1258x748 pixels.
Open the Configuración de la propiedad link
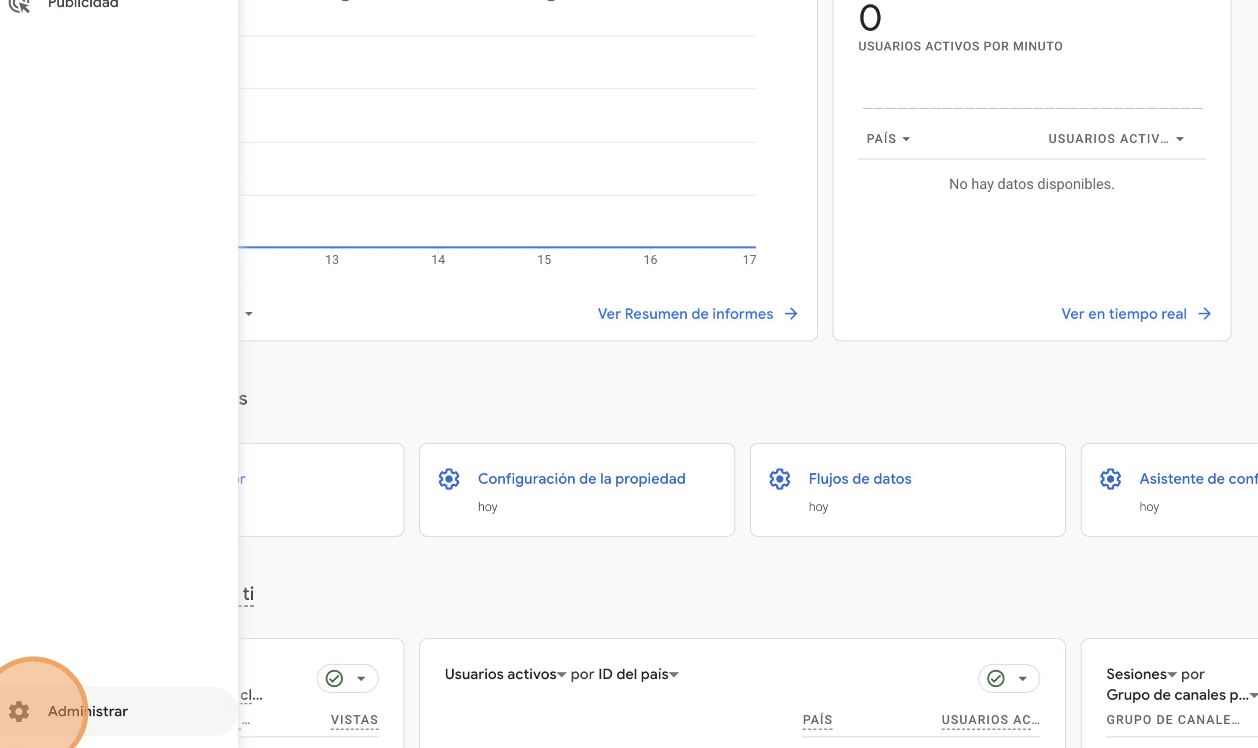(x=582, y=479)
